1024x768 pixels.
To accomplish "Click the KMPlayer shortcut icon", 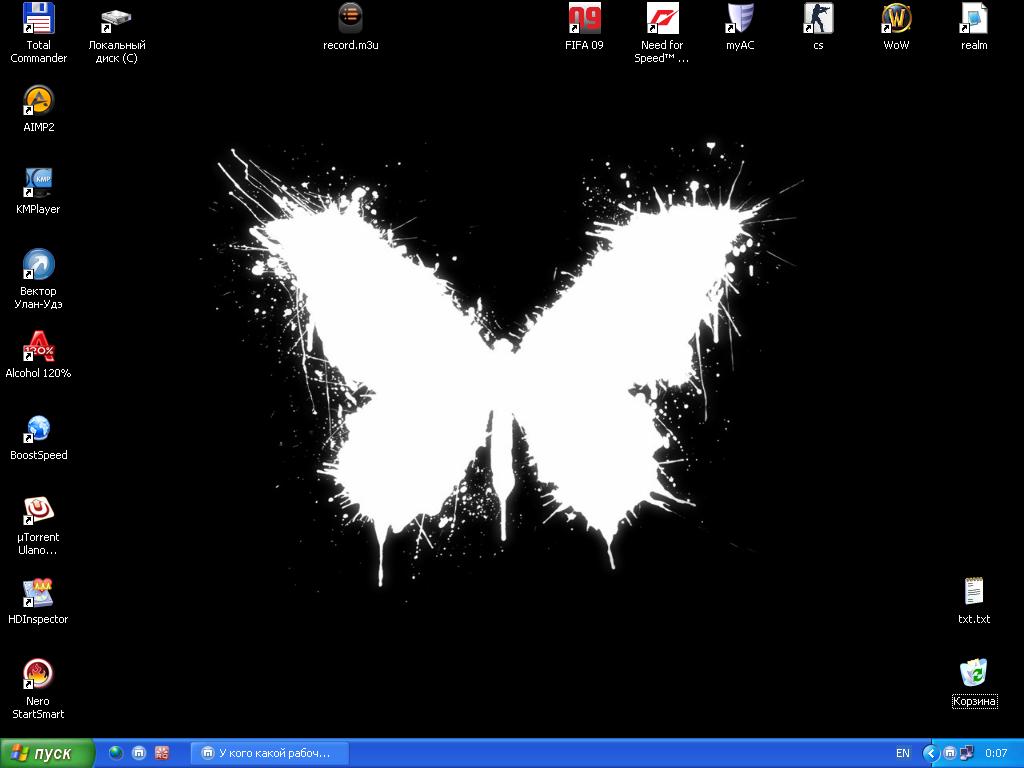I will coord(38,183).
